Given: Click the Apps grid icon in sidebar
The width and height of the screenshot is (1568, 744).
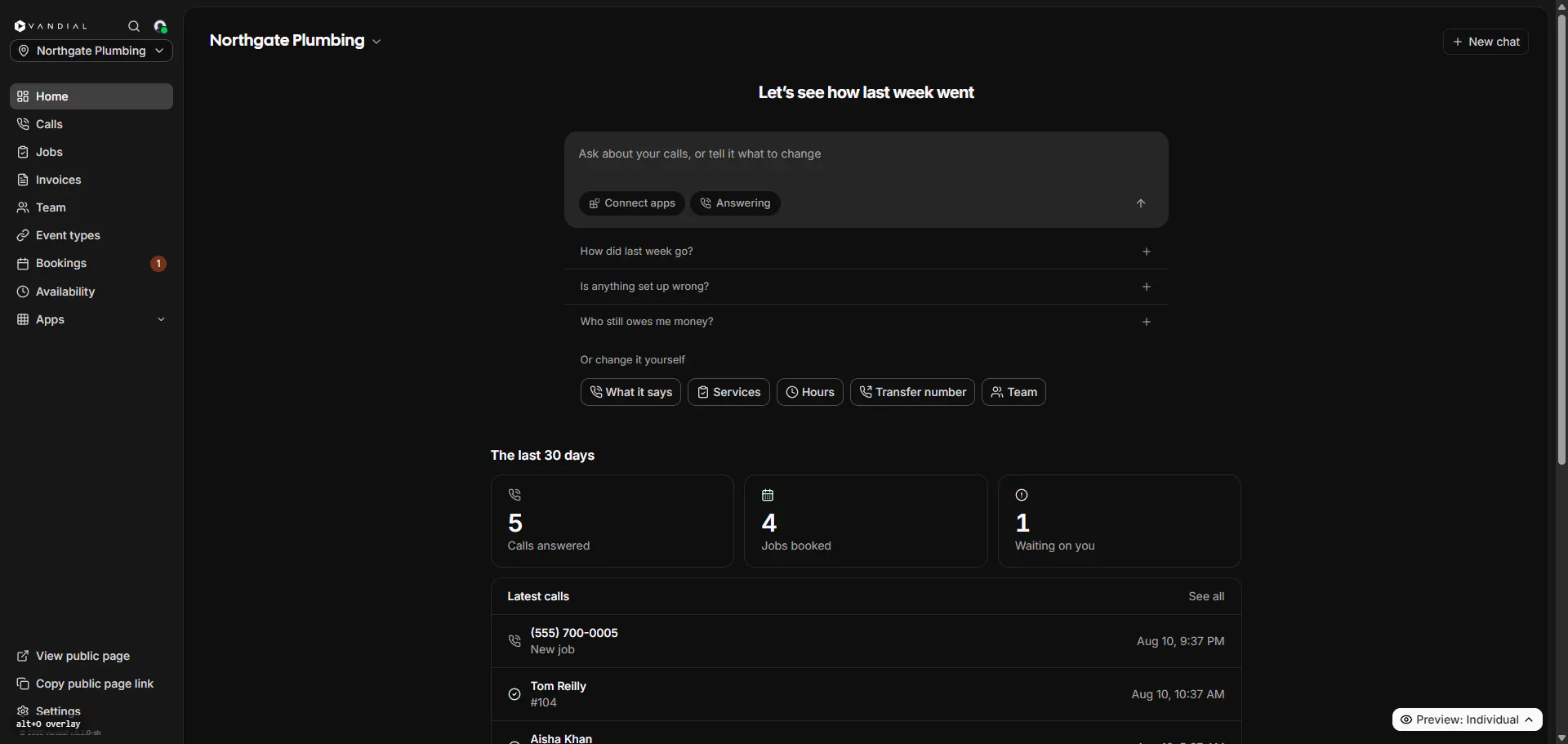Looking at the screenshot, I should click(23, 319).
